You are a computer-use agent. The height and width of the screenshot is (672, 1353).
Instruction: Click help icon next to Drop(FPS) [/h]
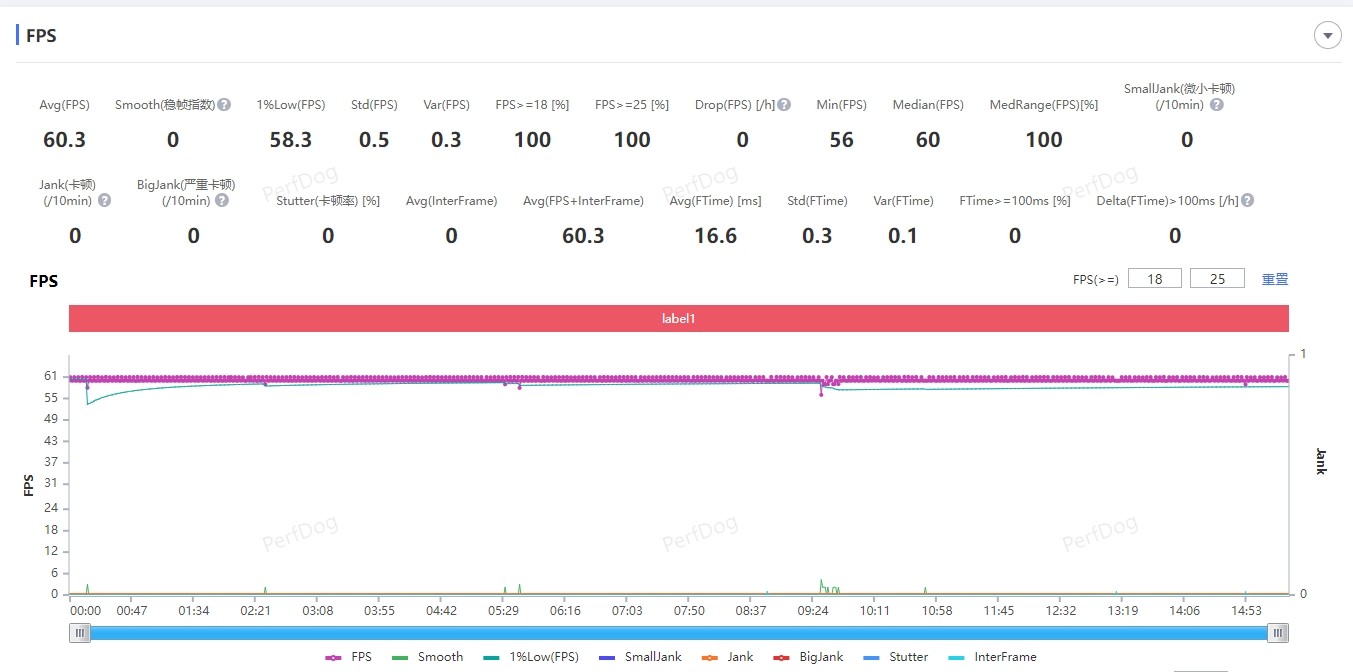coord(784,105)
